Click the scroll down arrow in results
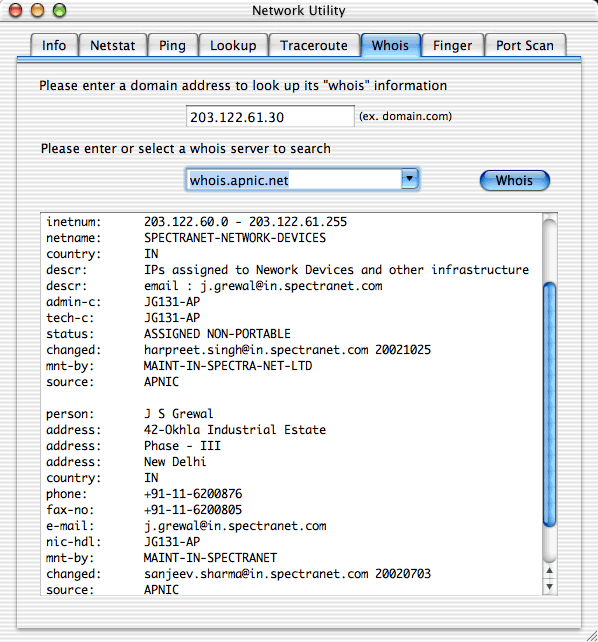Viewport: 598px width, 642px height. click(549, 586)
